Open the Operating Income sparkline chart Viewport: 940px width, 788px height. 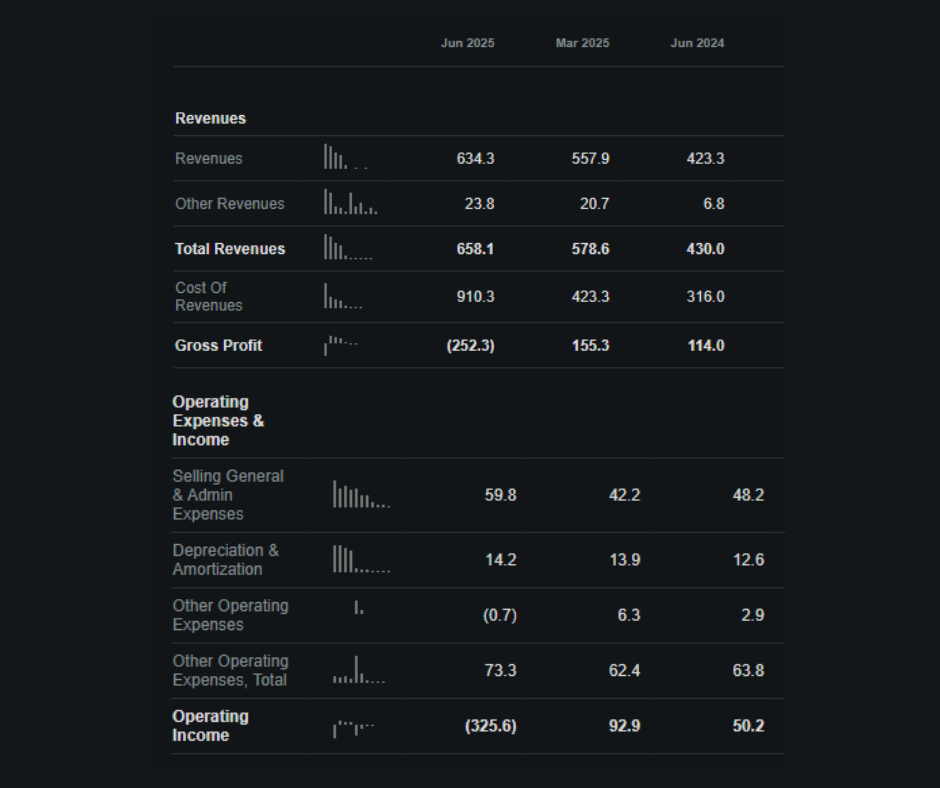(x=354, y=729)
